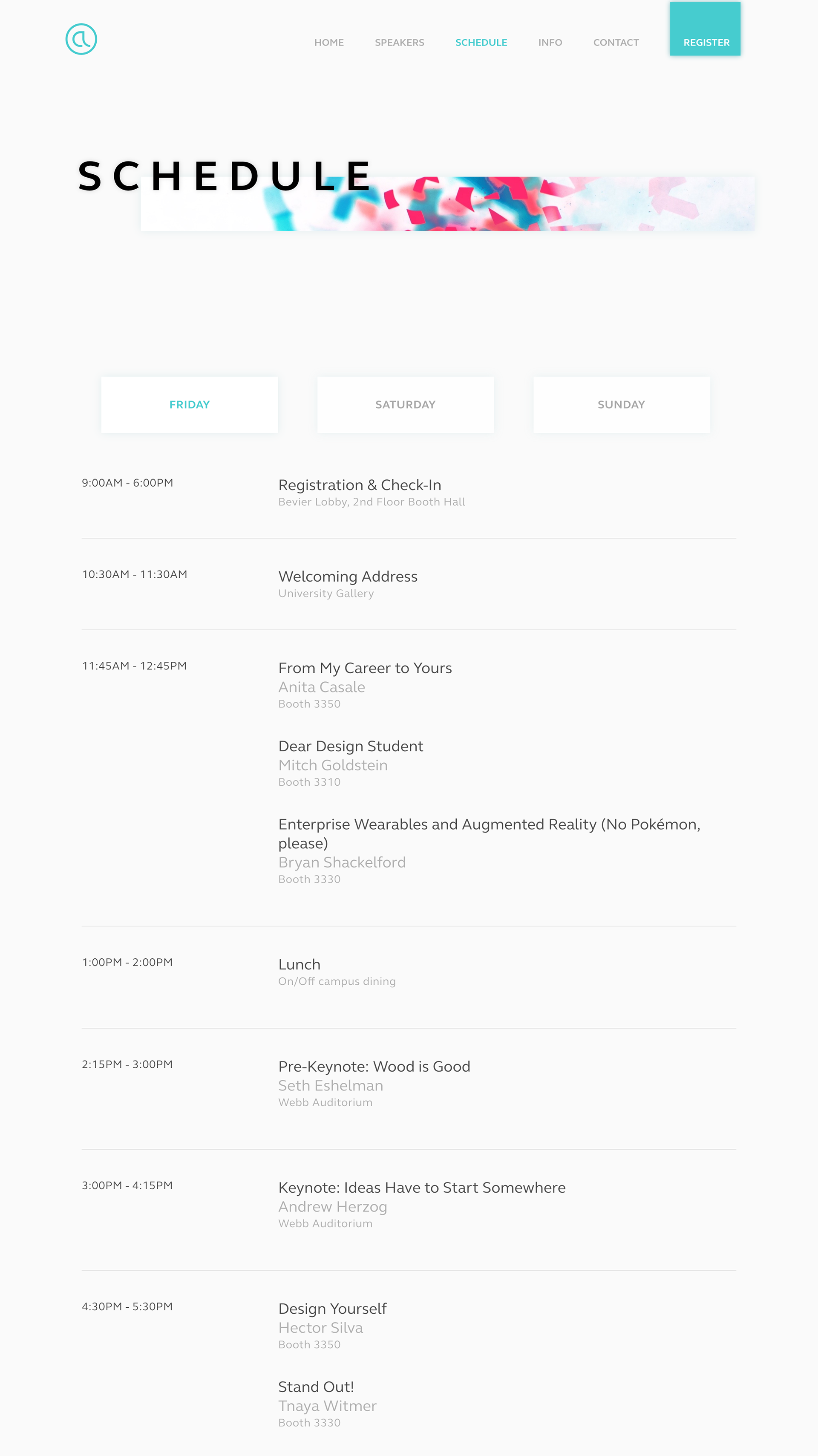This screenshot has height=1456, width=818.
Task: Navigate to the CONTACT page
Action: click(616, 42)
